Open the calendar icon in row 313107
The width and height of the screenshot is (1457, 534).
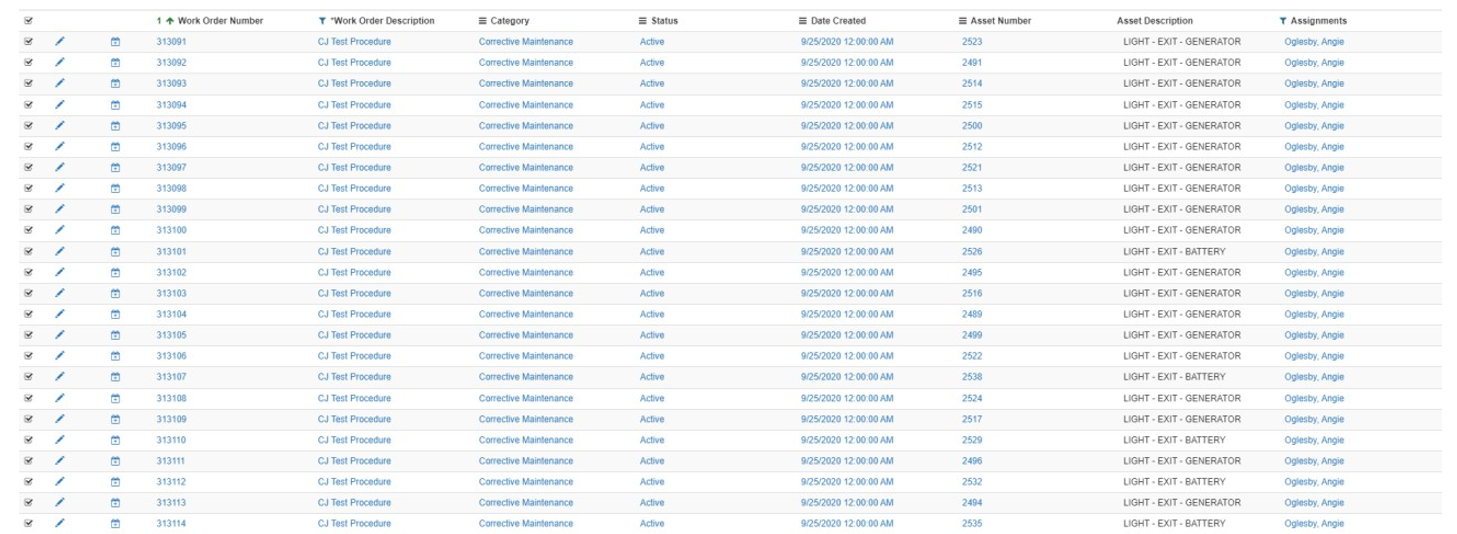(115, 377)
